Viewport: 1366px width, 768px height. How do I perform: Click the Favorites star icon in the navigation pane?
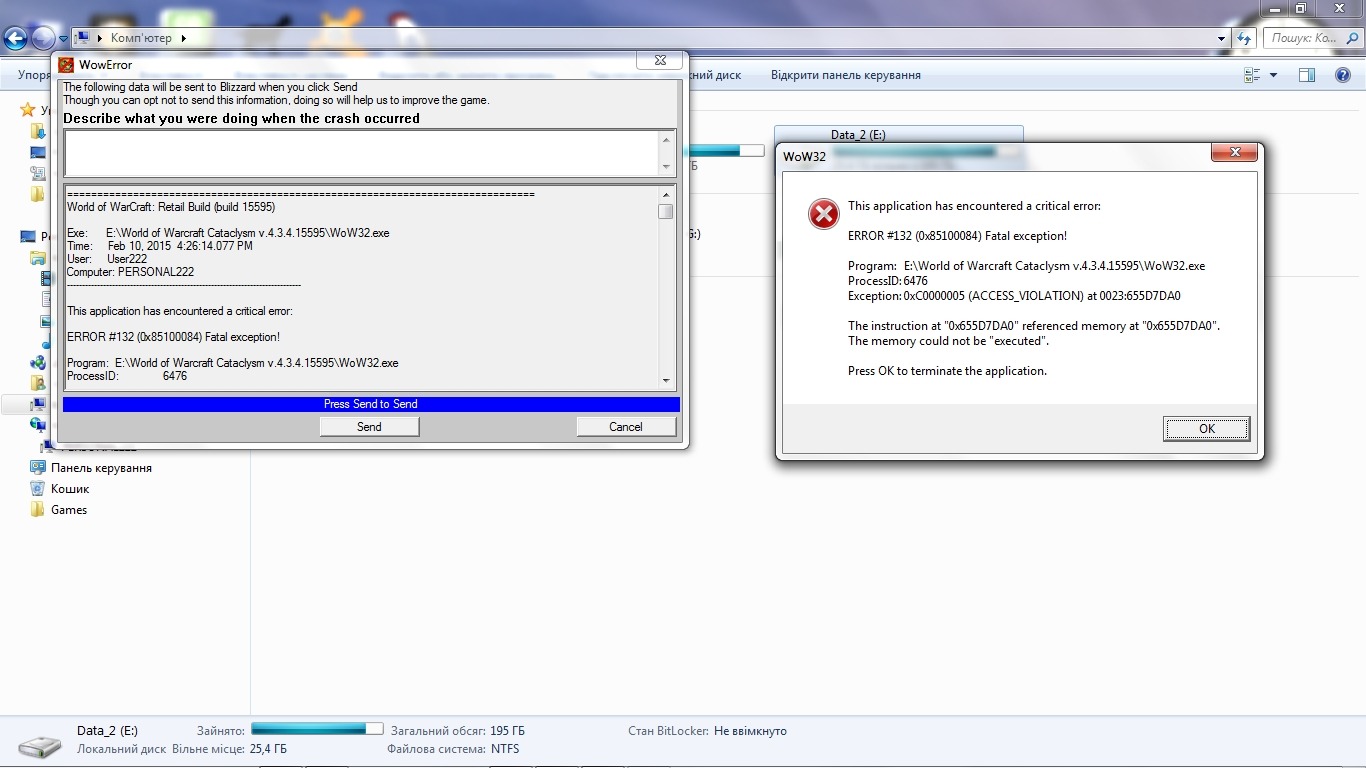coord(28,110)
